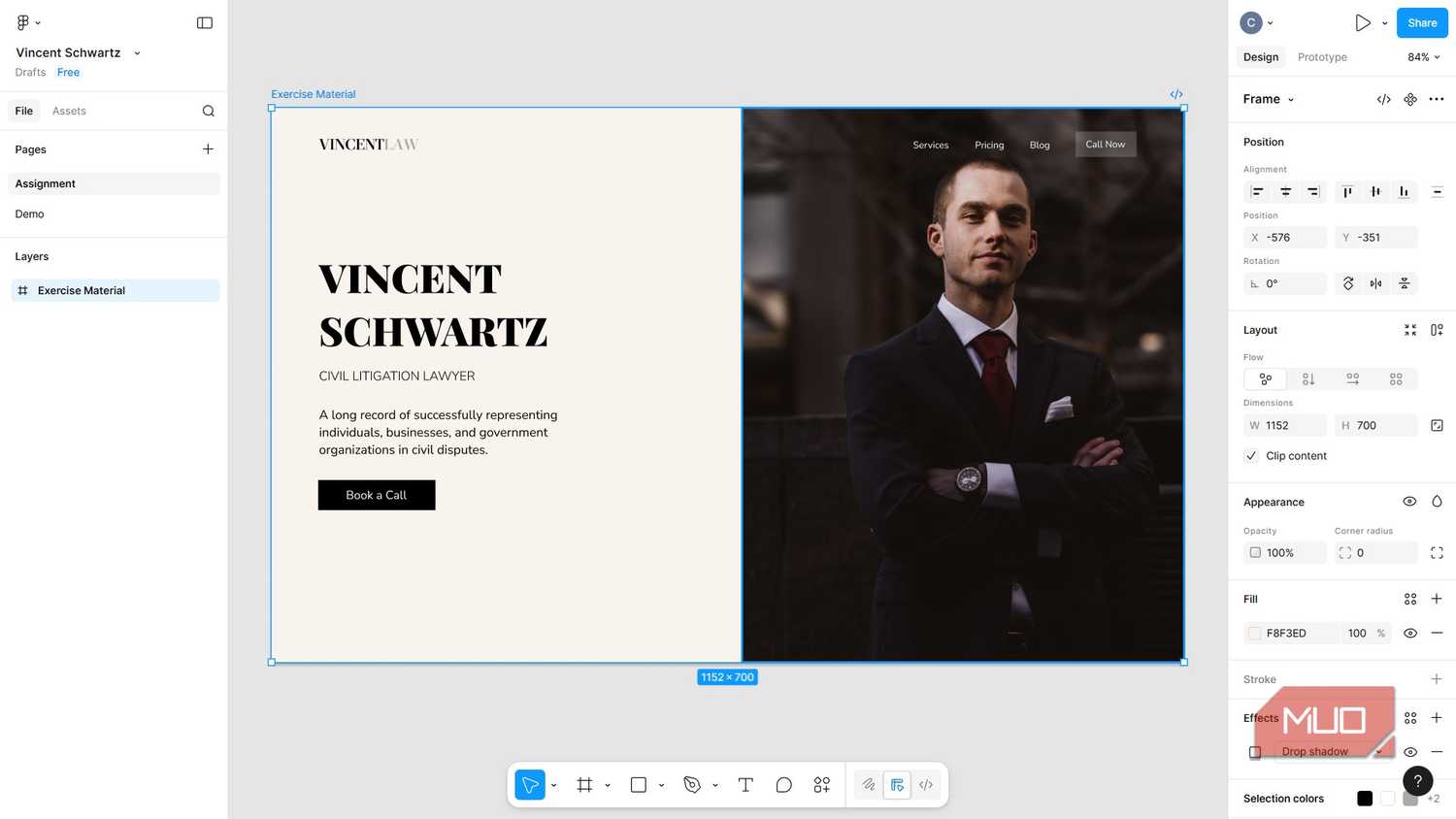Select the Text tool
The width and height of the screenshot is (1456, 819).
(745, 785)
